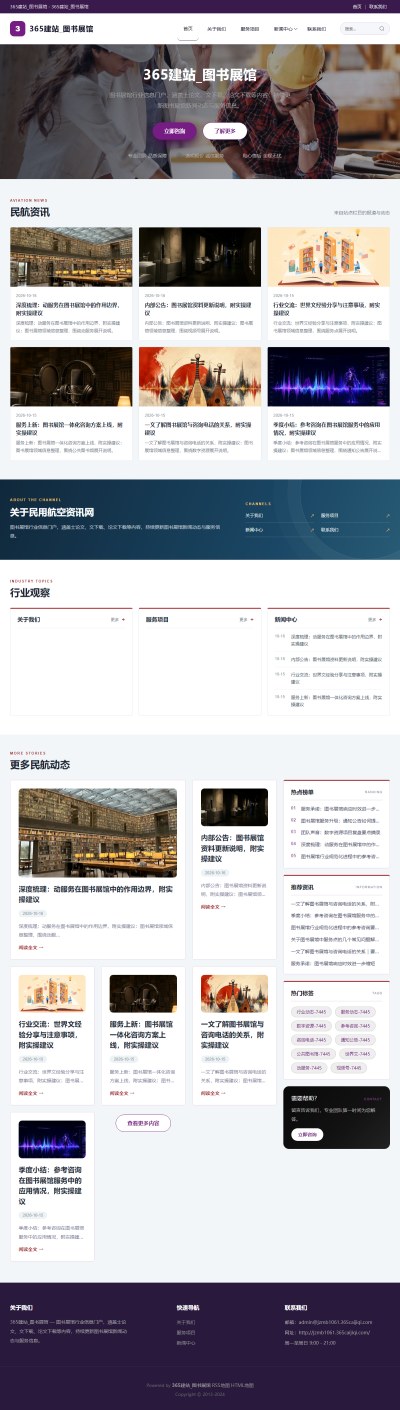Expand 更多 on the 关于我们 card in 行业观察
The width and height of the screenshot is (400, 1410).
point(118,620)
